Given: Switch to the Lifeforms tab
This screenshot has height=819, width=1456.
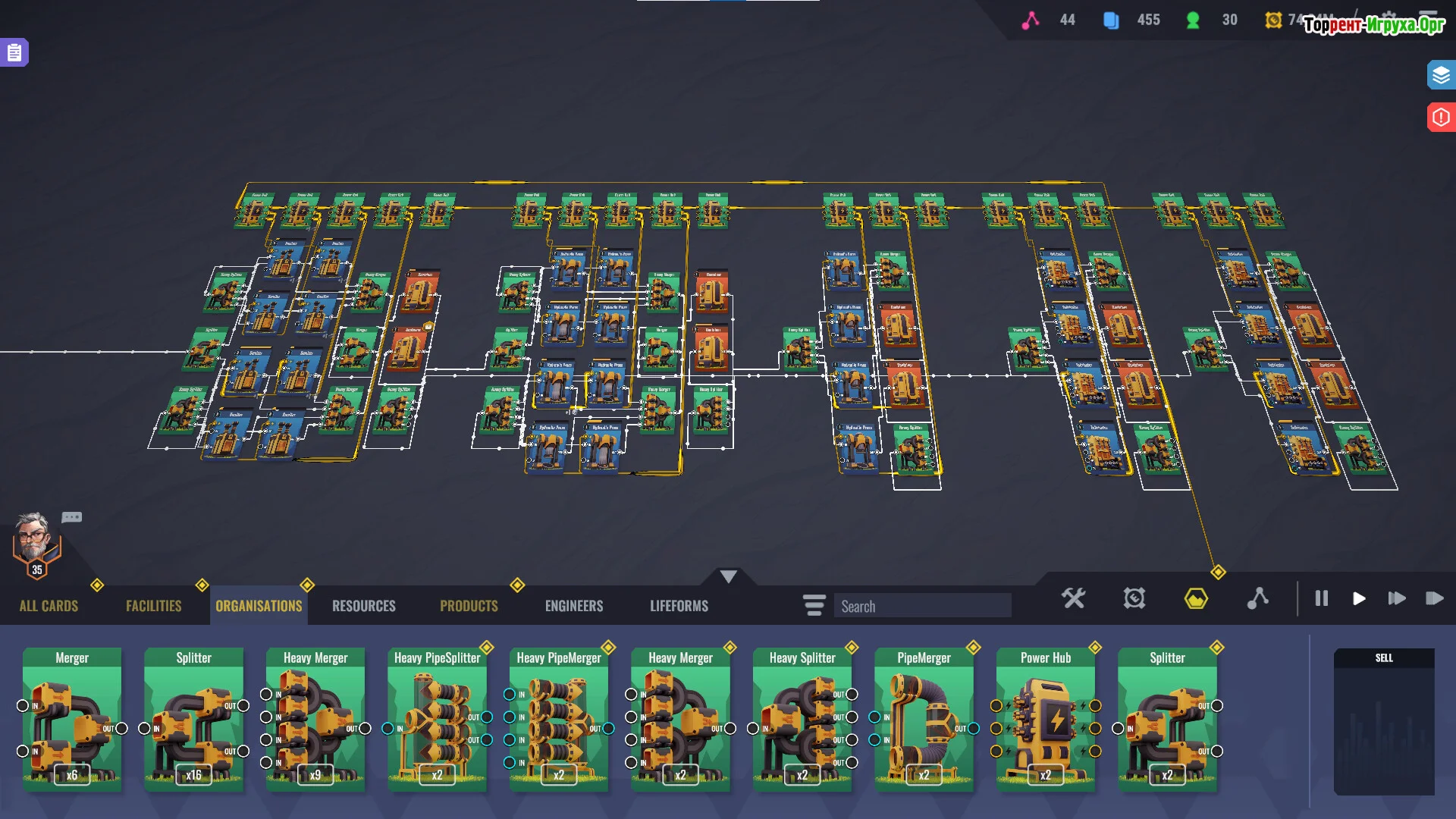Looking at the screenshot, I should 679,606.
